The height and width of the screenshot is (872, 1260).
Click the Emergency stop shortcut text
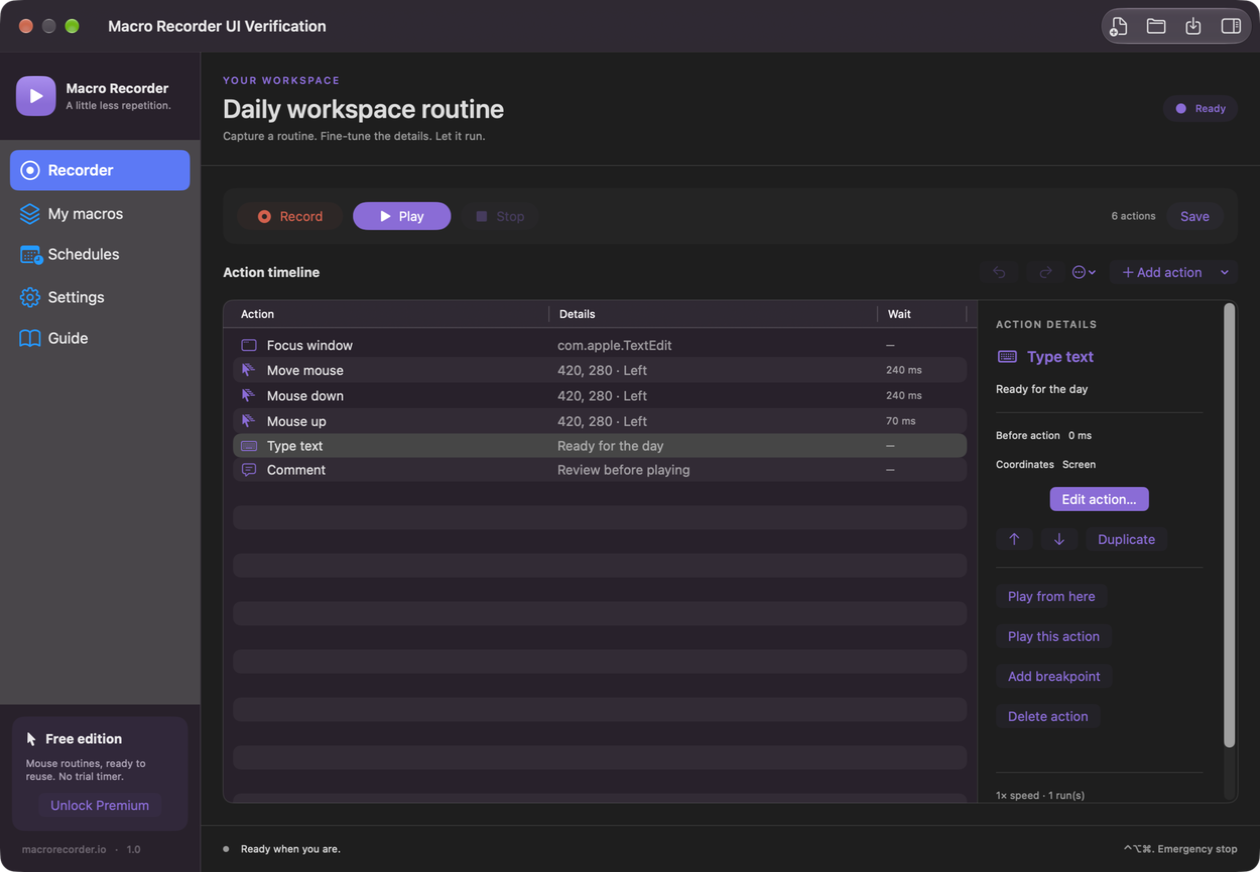(x=1180, y=849)
